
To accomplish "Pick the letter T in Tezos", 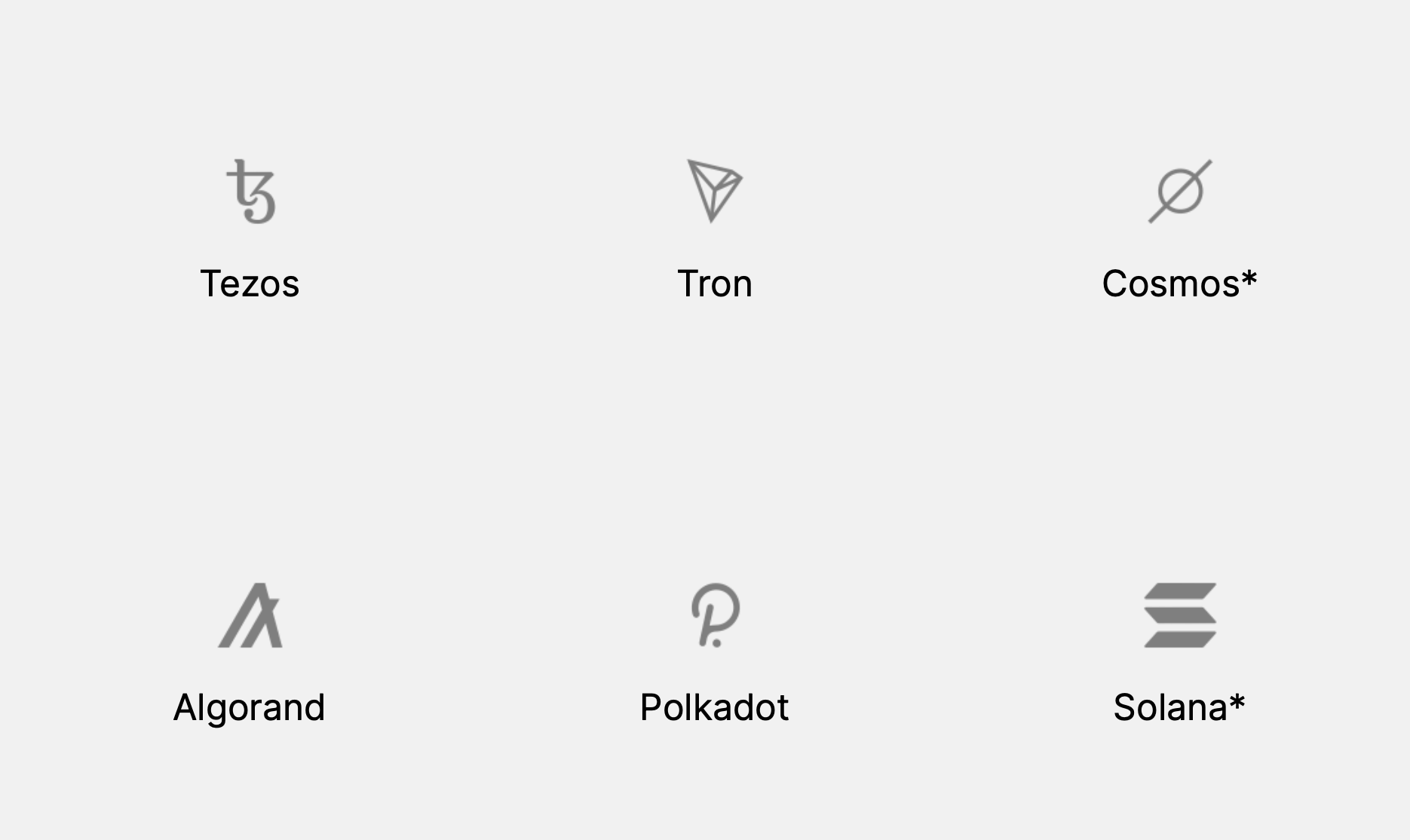I will (210, 284).
